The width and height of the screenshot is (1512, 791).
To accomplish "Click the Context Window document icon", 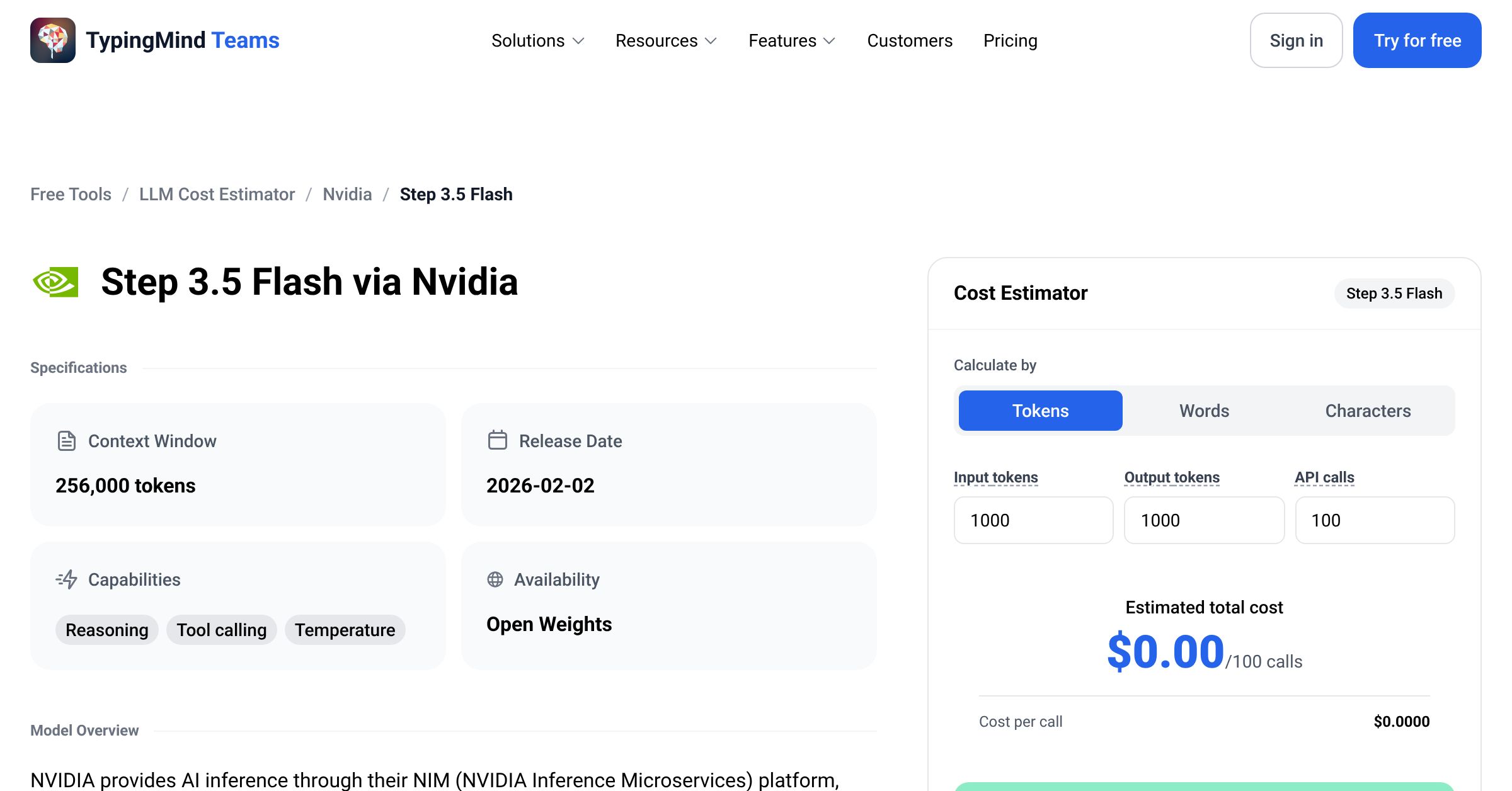I will (x=67, y=441).
